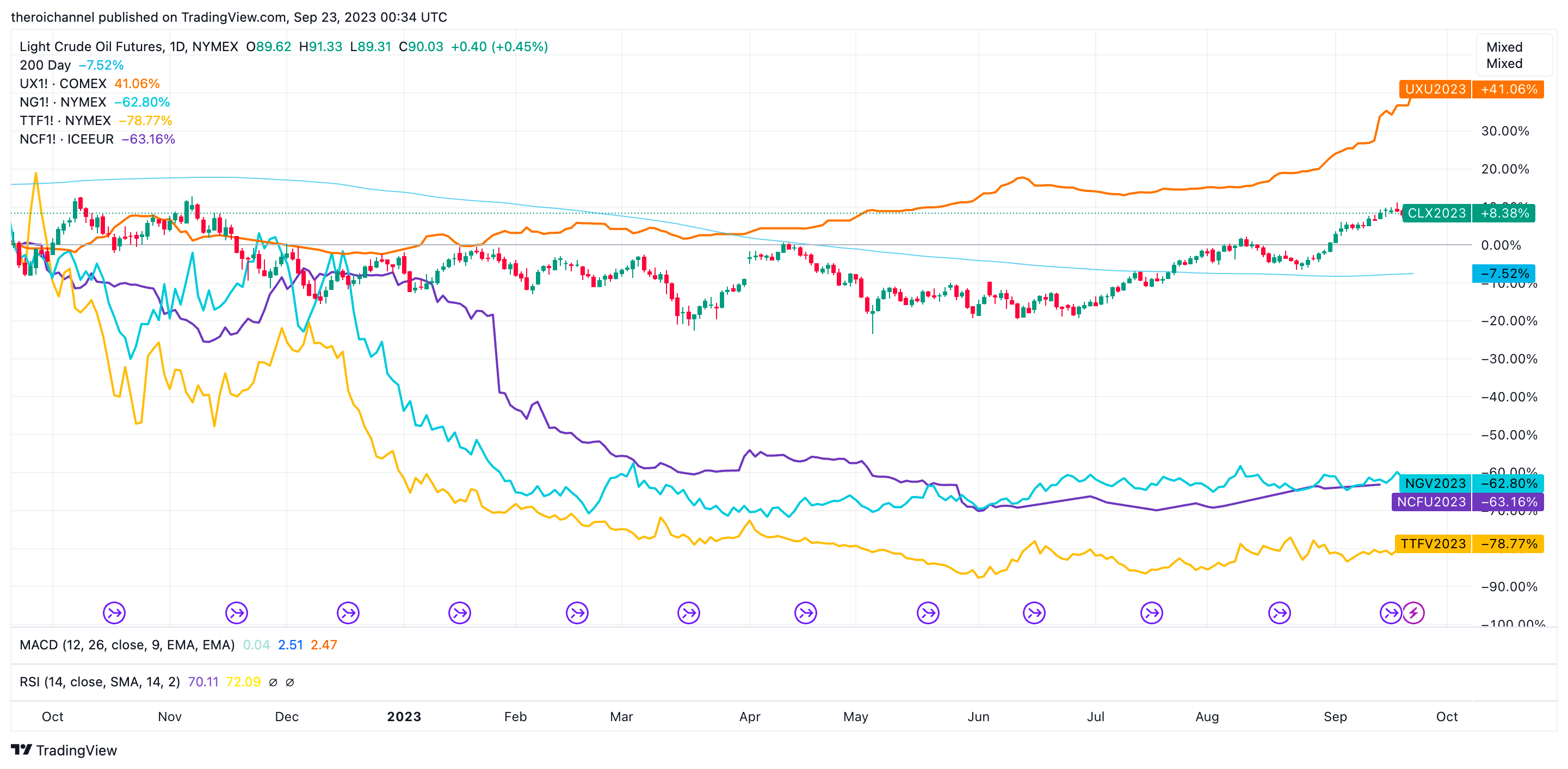Screen dimensions: 1568x769
Task: Click the green CLX2023 price label
Action: (x=1436, y=214)
